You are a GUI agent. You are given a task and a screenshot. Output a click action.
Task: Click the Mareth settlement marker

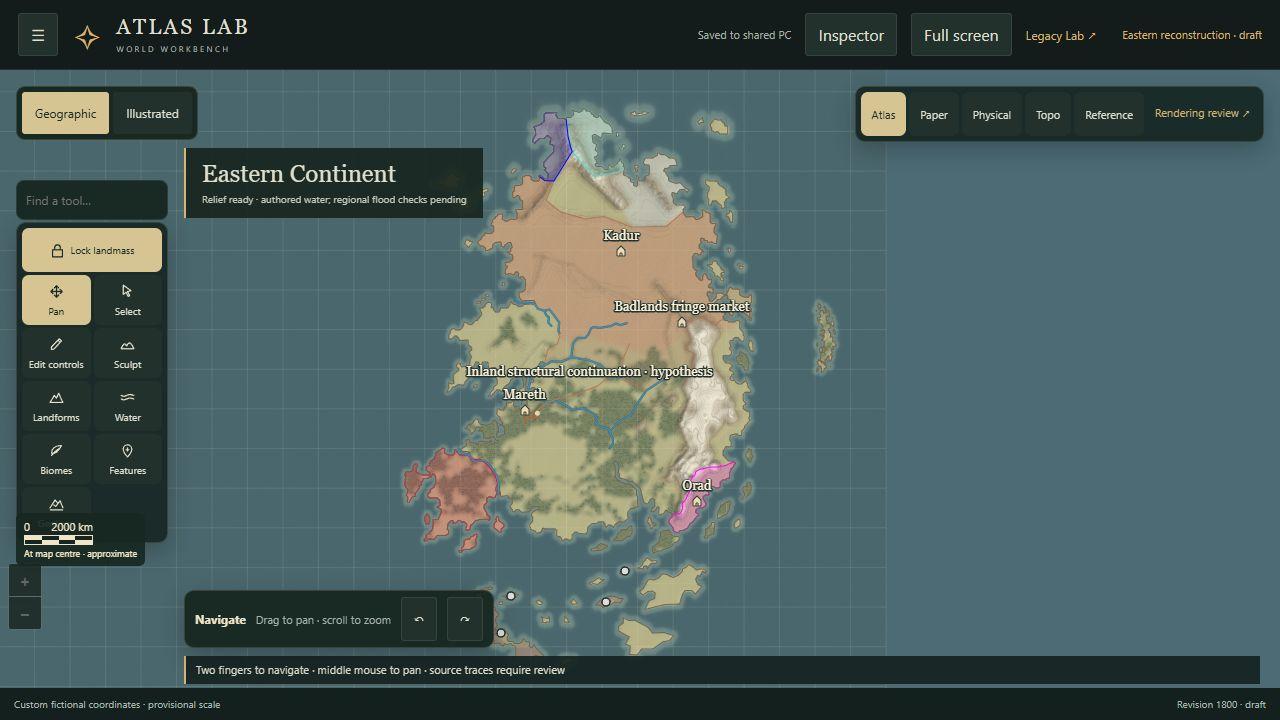[x=525, y=410]
